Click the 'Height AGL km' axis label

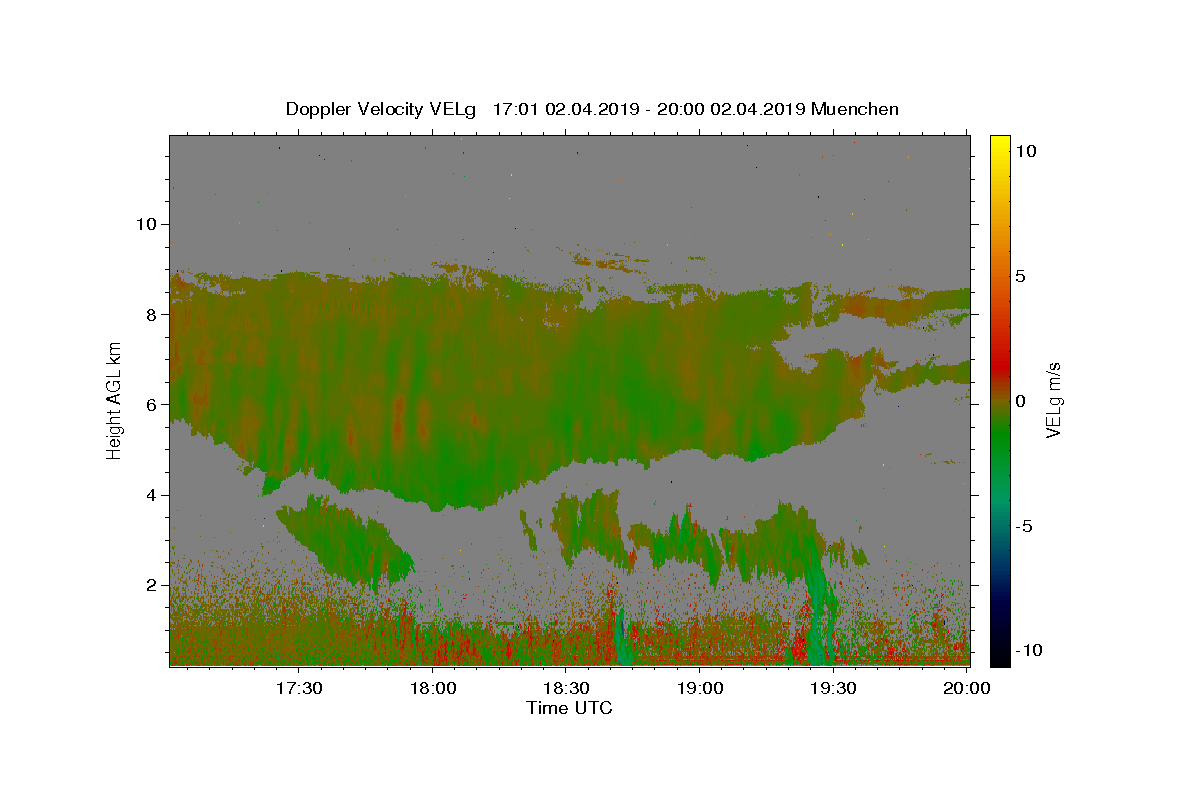[x=115, y=400]
